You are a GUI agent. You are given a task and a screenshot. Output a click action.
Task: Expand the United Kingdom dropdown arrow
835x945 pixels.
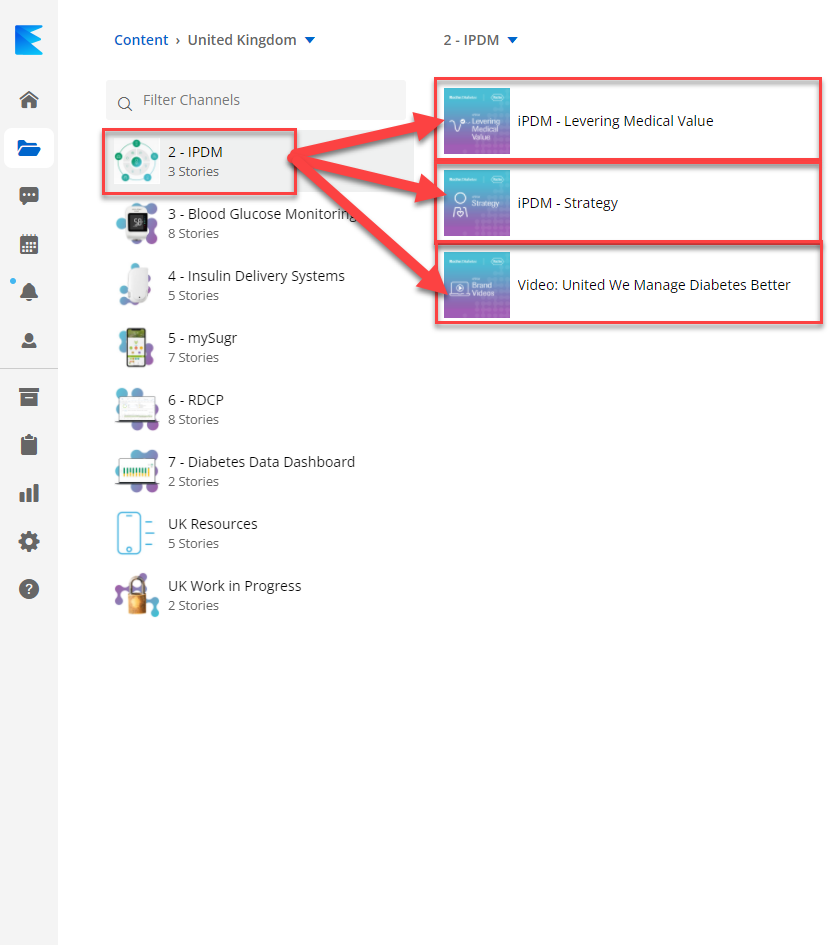(310, 40)
